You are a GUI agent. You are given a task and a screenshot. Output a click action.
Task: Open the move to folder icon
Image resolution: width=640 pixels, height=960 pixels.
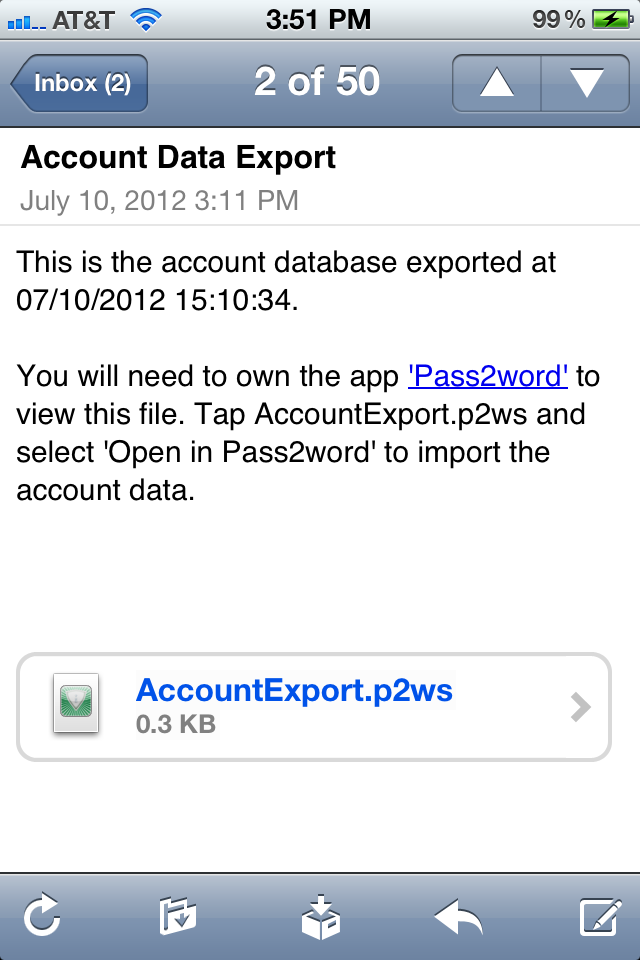click(178, 914)
